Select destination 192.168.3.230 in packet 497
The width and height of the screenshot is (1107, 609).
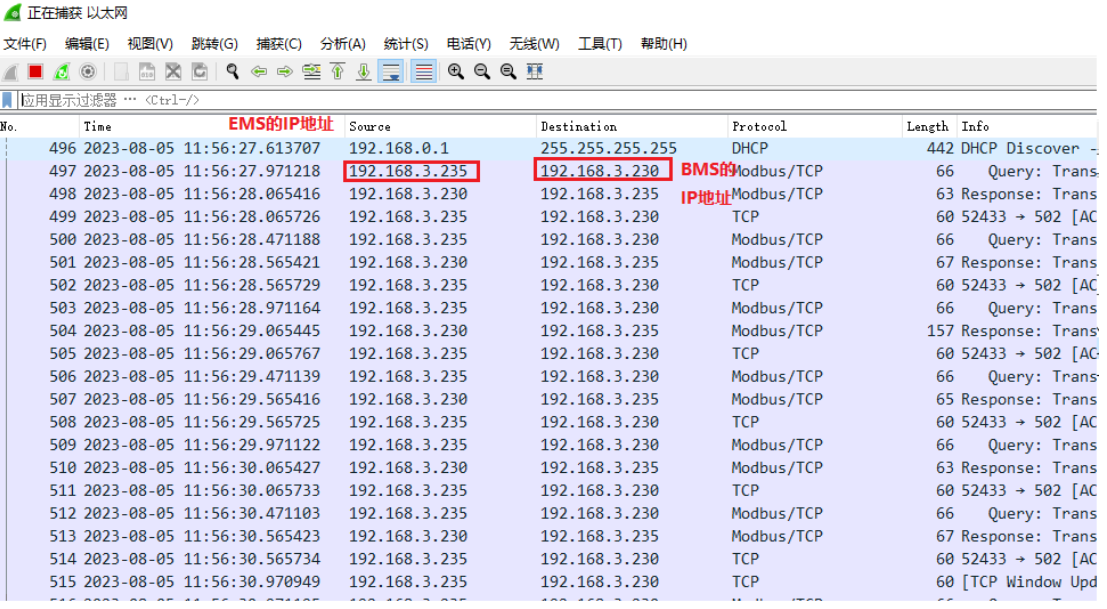600,171
